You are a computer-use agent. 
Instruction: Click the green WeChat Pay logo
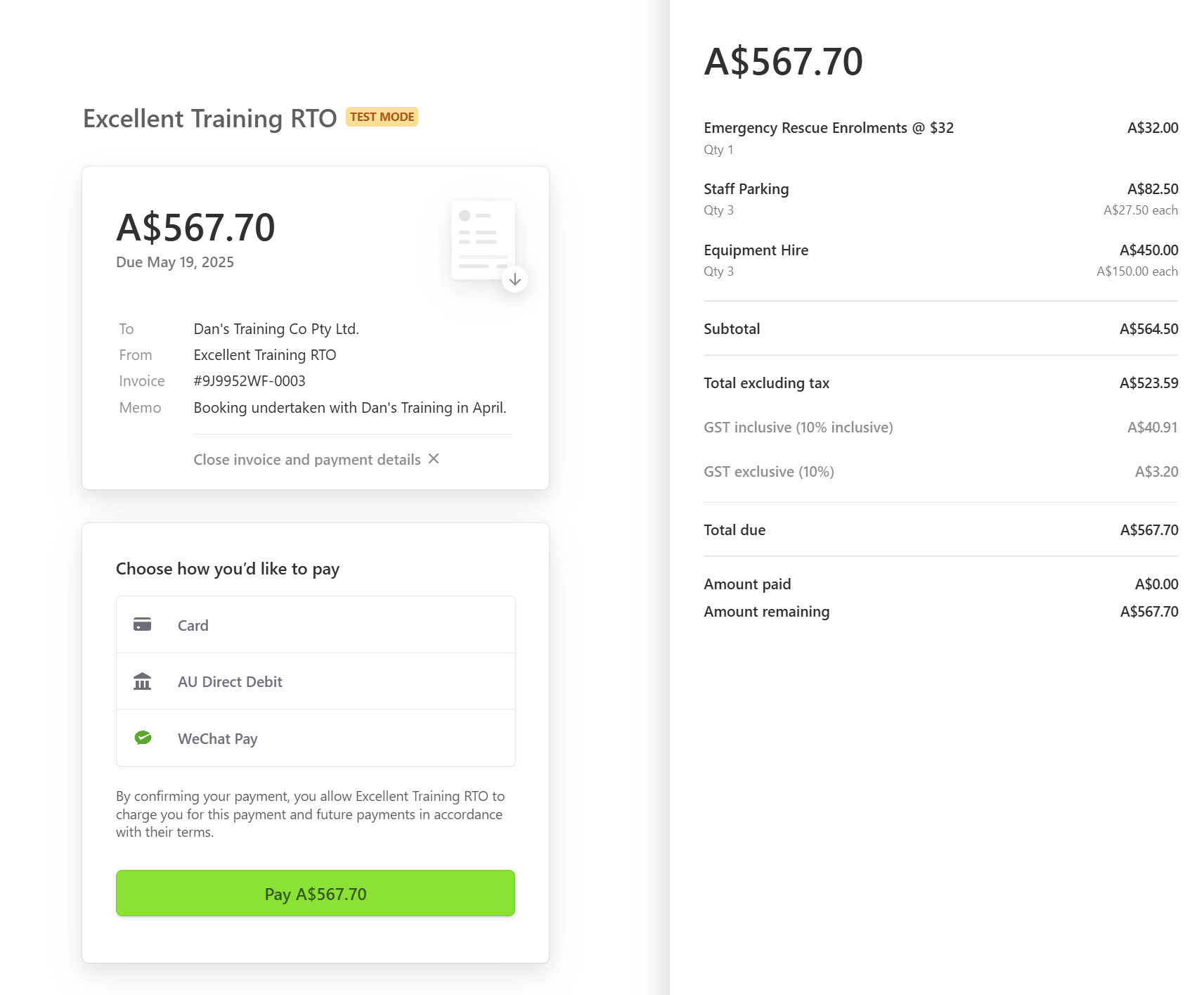(143, 738)
